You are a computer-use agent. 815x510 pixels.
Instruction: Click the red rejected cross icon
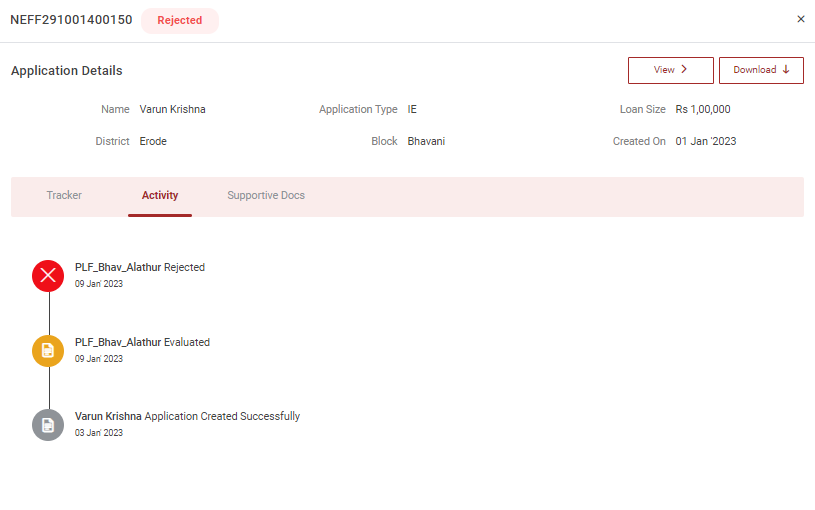click(x=48, y=275)
